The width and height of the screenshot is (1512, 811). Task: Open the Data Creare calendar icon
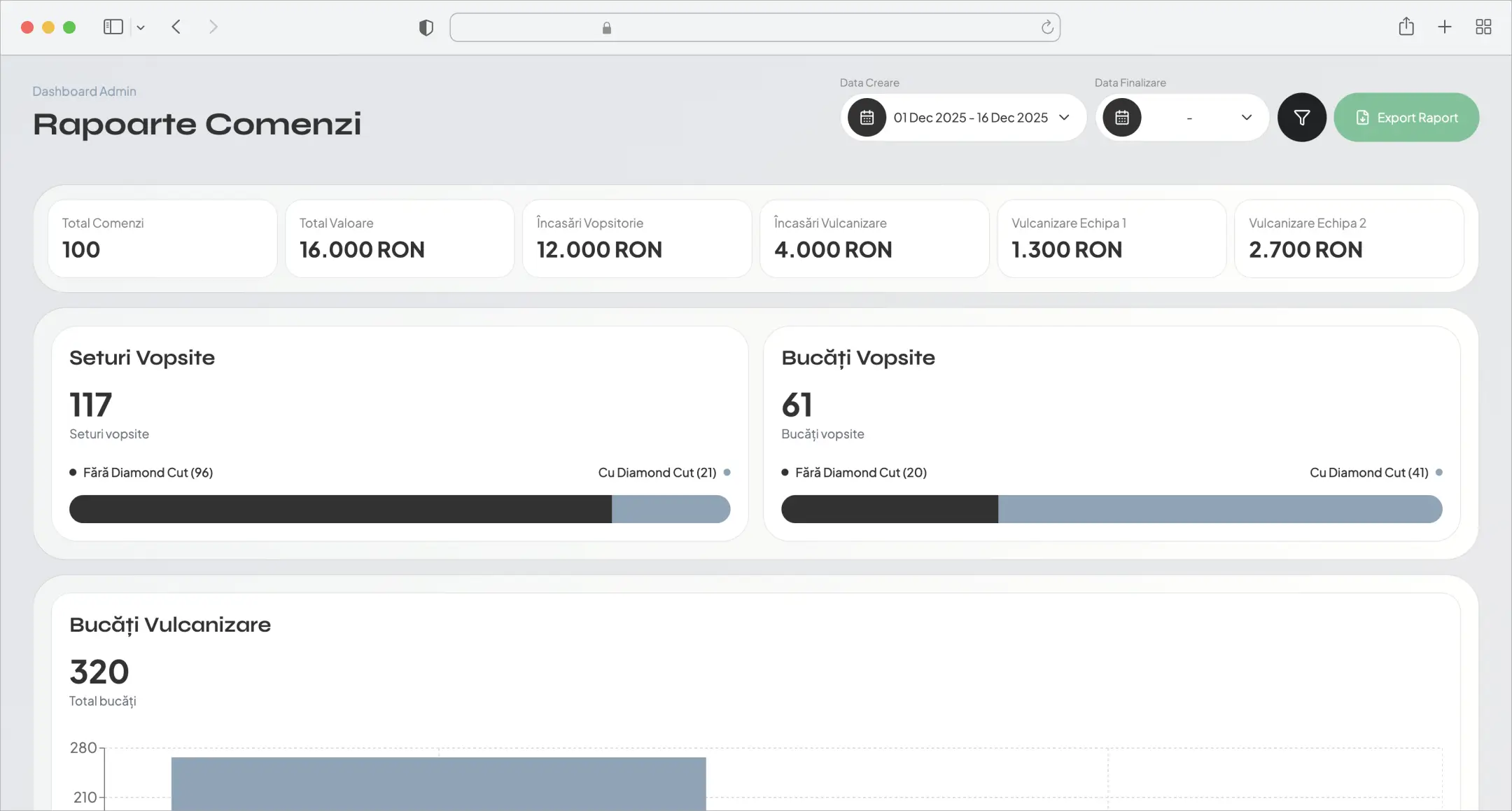[x=867, y=118]
